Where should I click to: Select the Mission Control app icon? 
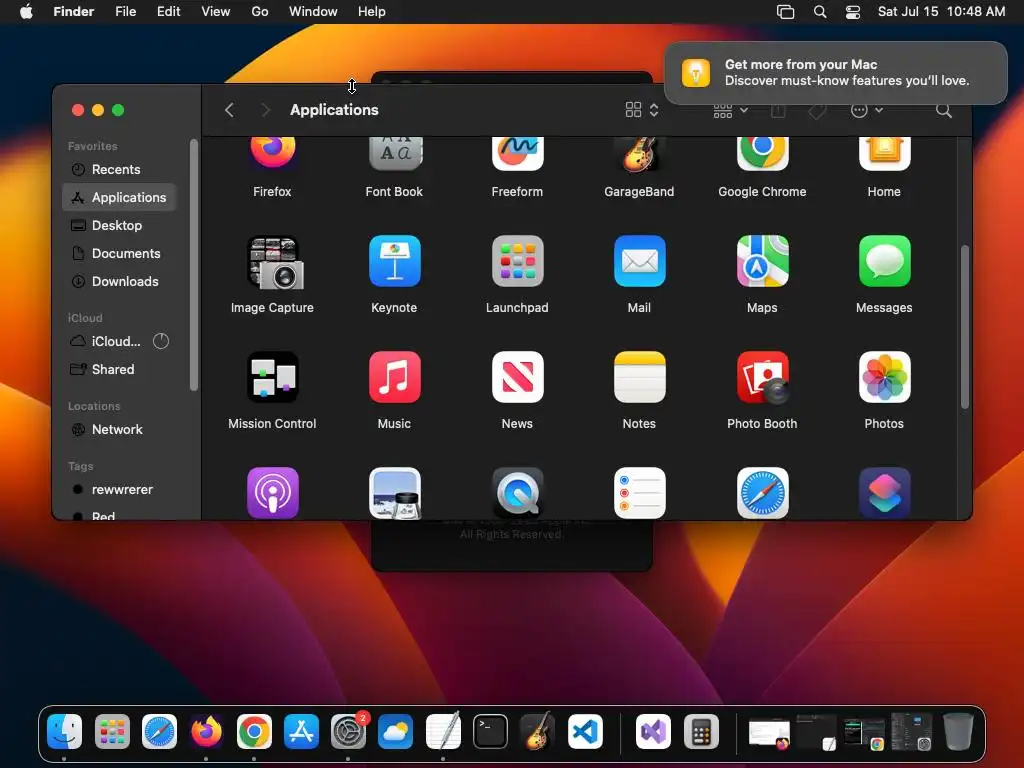tap(272, 377)
